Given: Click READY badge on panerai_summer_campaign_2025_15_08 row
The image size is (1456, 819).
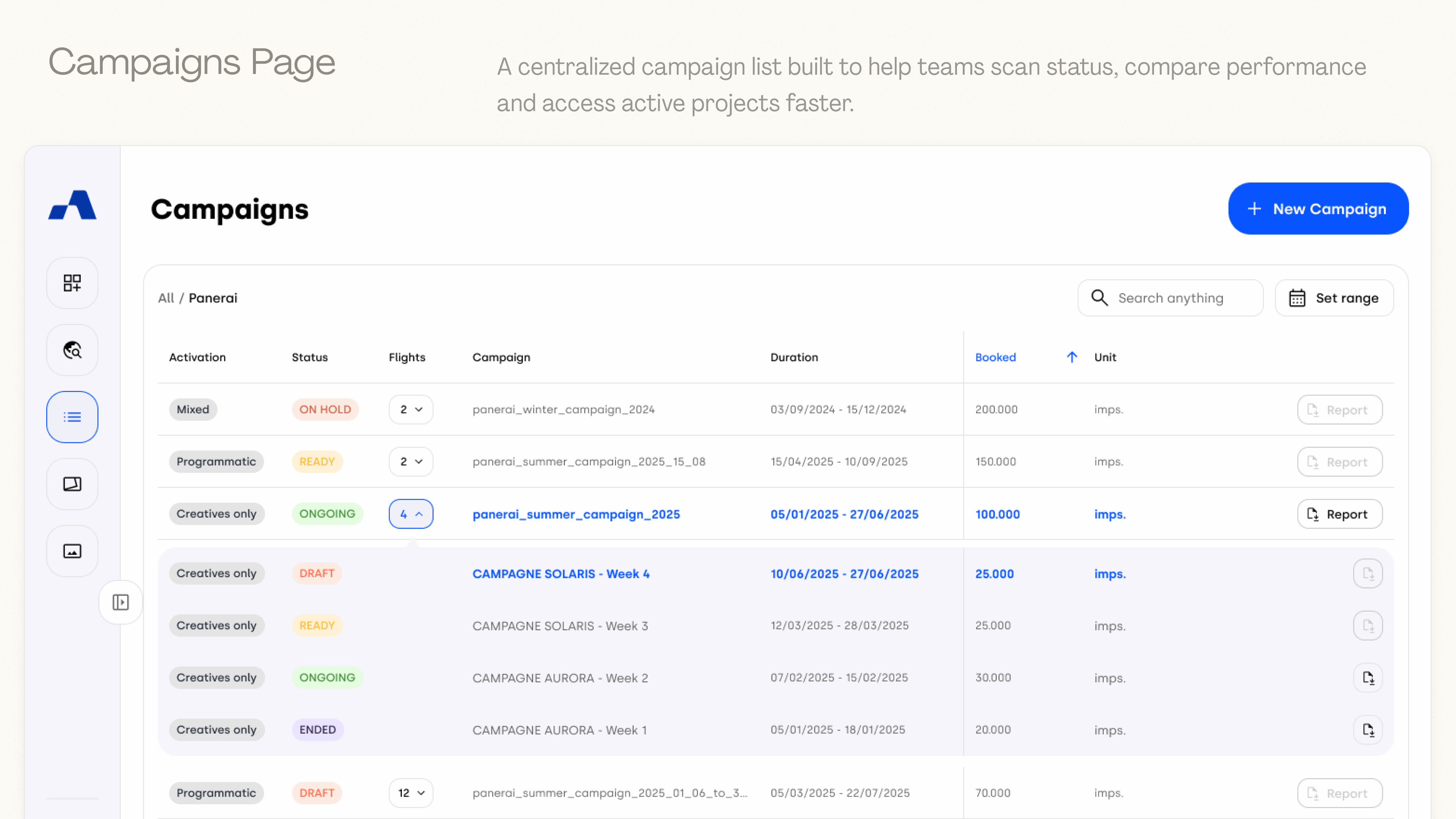Looking at the screenshot, I should coord(317,461).
